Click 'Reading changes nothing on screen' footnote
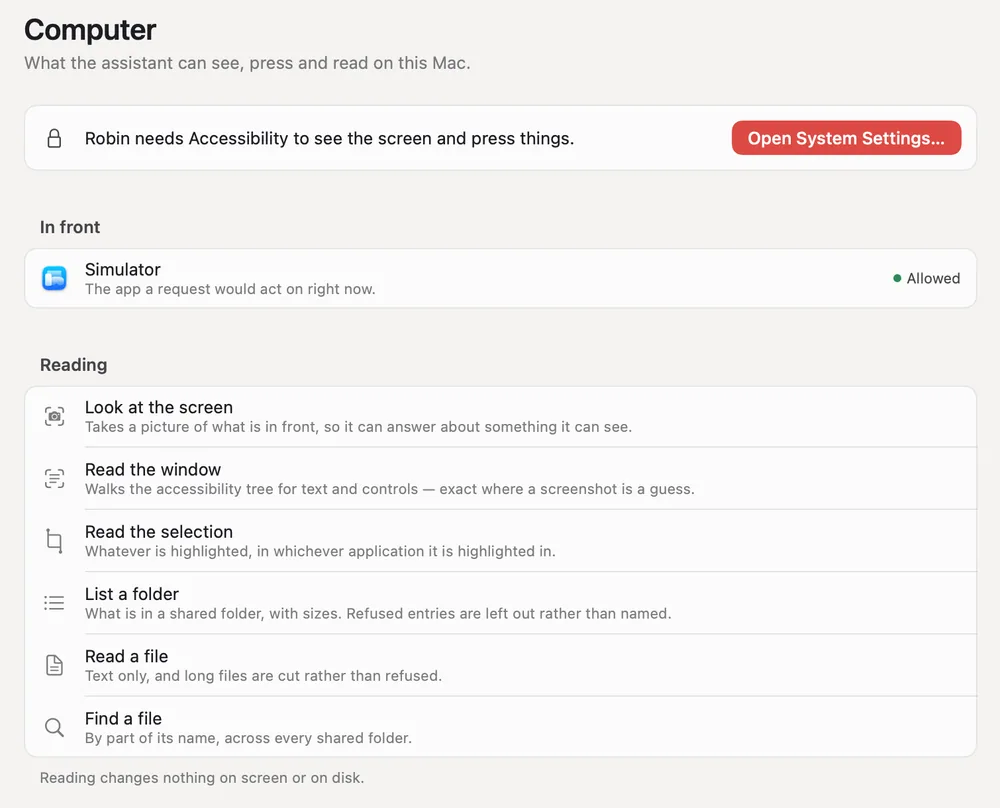Image resolution: width=1000 pixels, height=808 pixels. 202,777
